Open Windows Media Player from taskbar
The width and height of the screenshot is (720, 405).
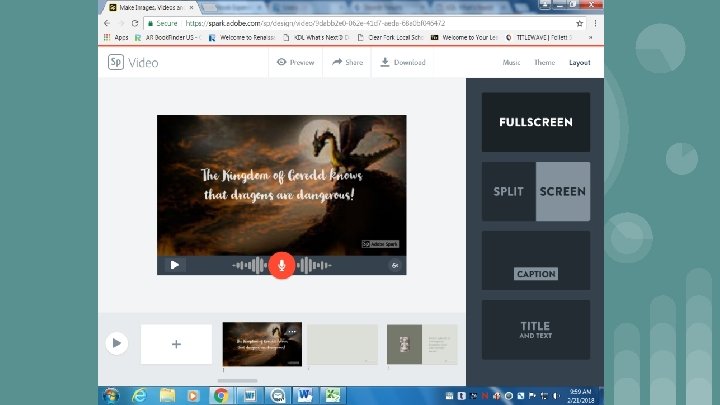(193, 395)
